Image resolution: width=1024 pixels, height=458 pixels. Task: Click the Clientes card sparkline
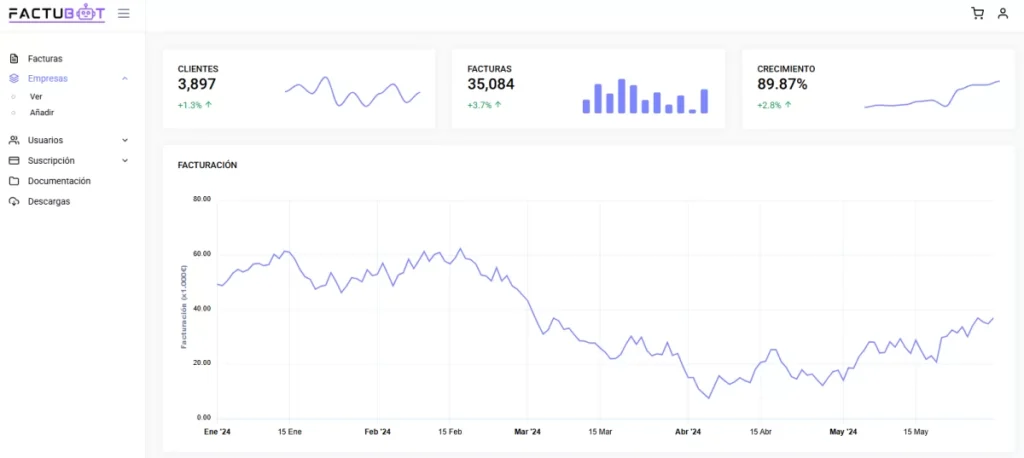pyautogui.click(x=352, y=92)
